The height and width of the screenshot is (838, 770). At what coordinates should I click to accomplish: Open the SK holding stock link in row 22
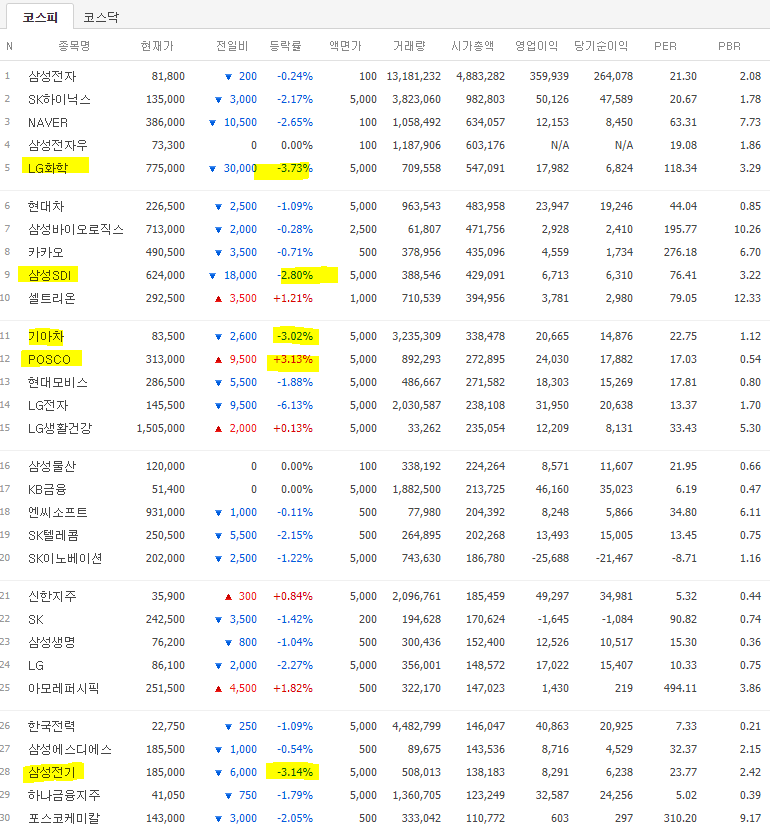(x=36, y=619)
